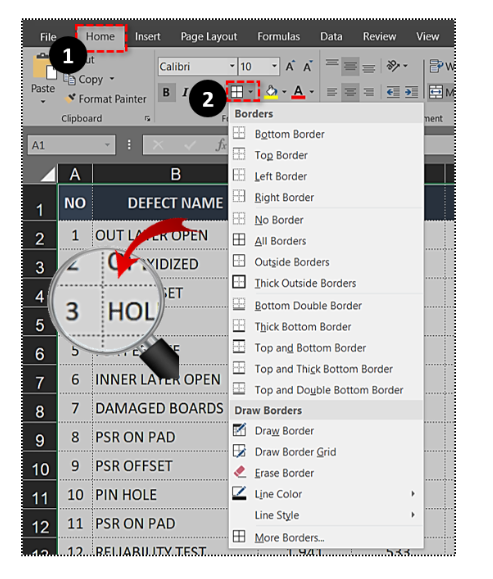Open the Calibri font name dropdown

click(x=232, y=66)
